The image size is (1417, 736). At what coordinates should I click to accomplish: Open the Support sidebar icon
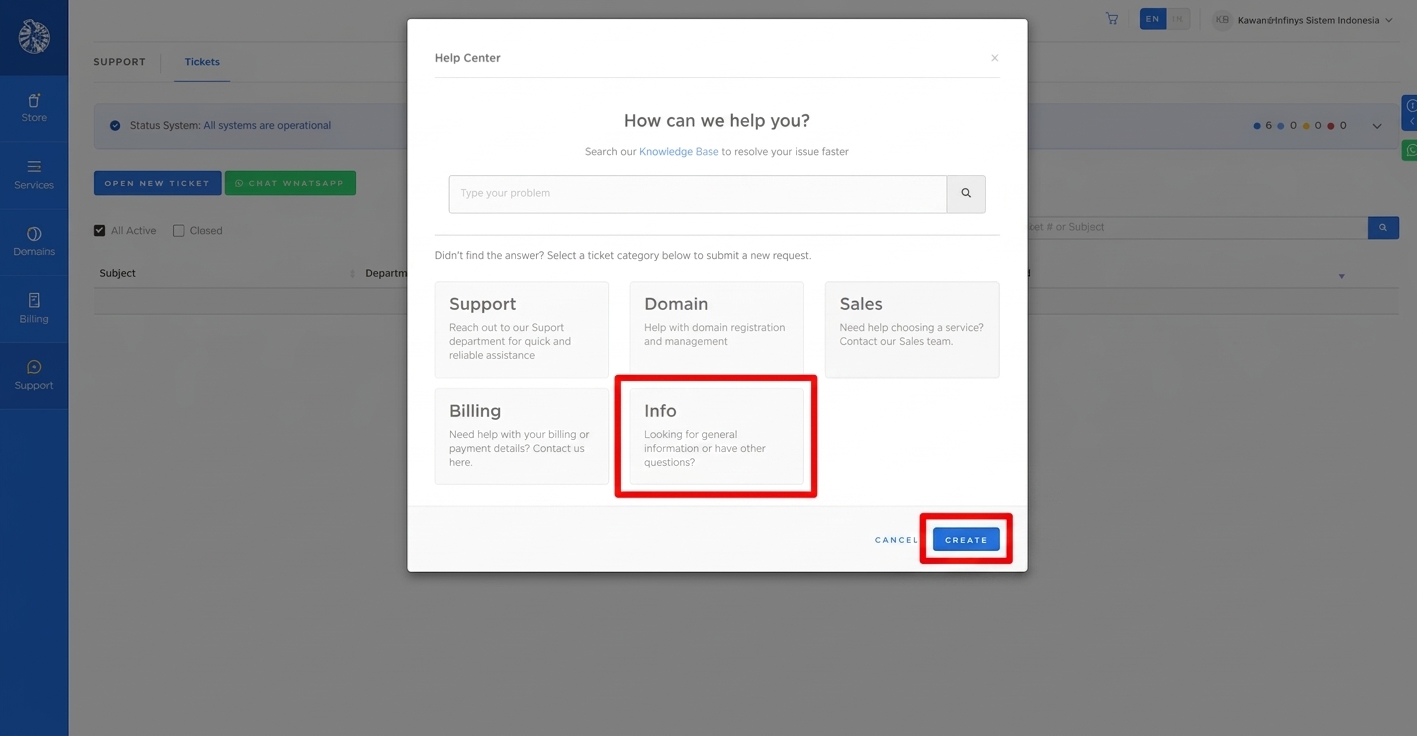click(x=34, y=376)
